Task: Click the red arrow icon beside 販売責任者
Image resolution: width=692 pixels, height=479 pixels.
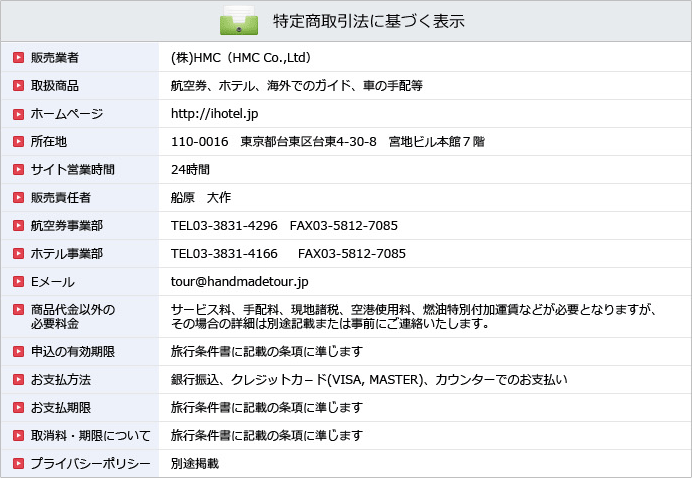Action: point(18,198)
